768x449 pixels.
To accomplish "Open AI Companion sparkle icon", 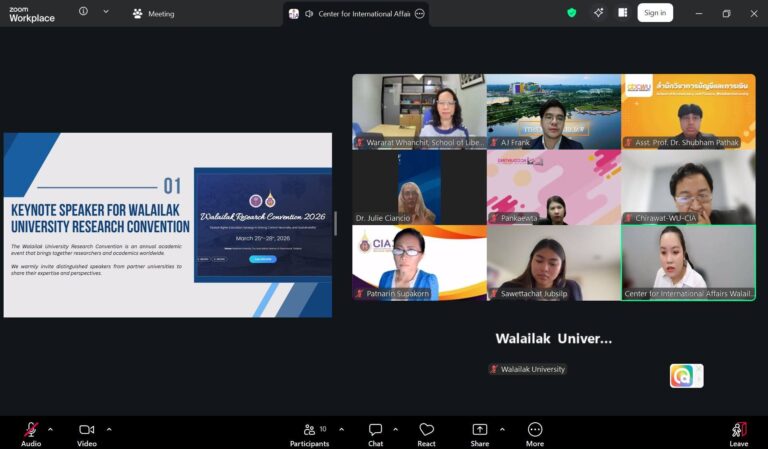I will point(598,13).
